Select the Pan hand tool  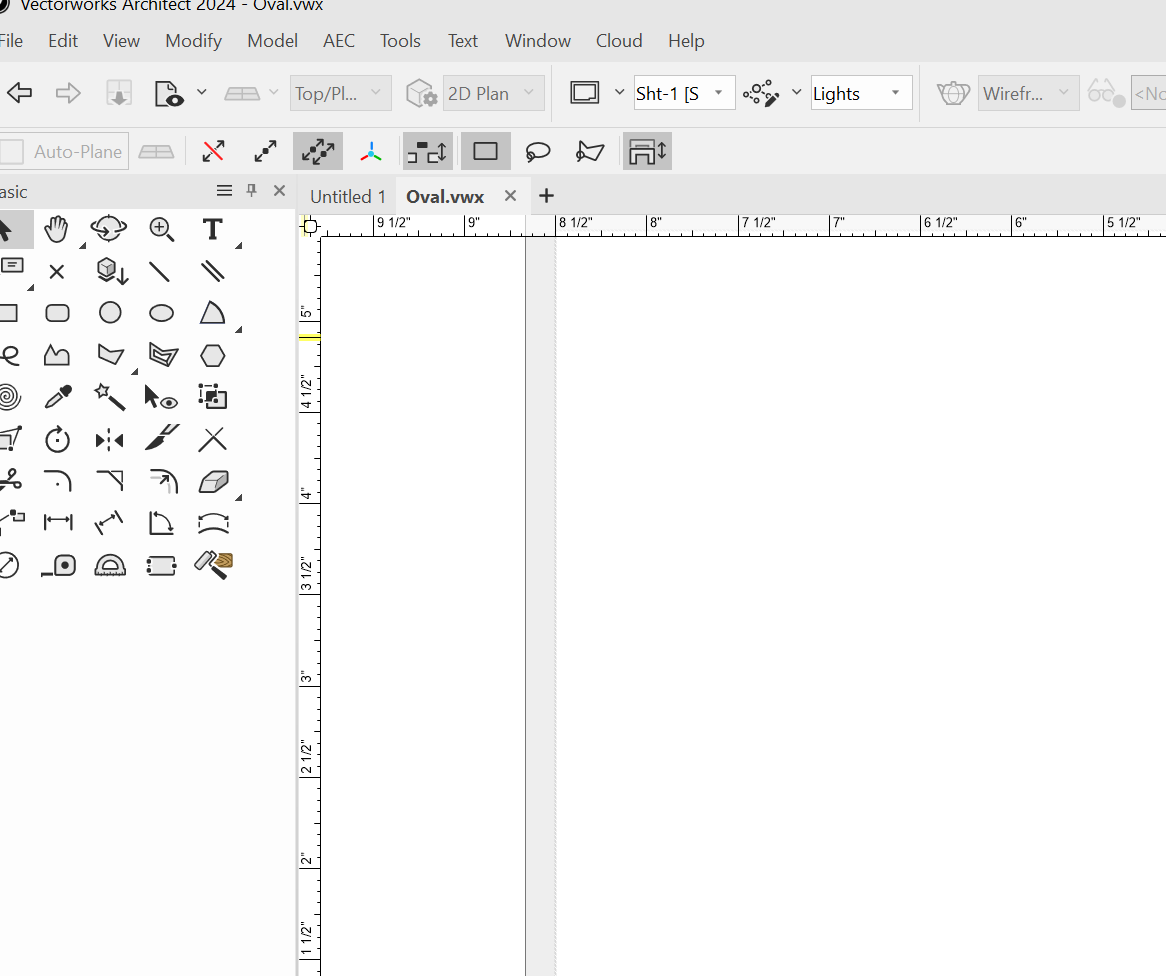pyautogui.click(x=57, y=229)
